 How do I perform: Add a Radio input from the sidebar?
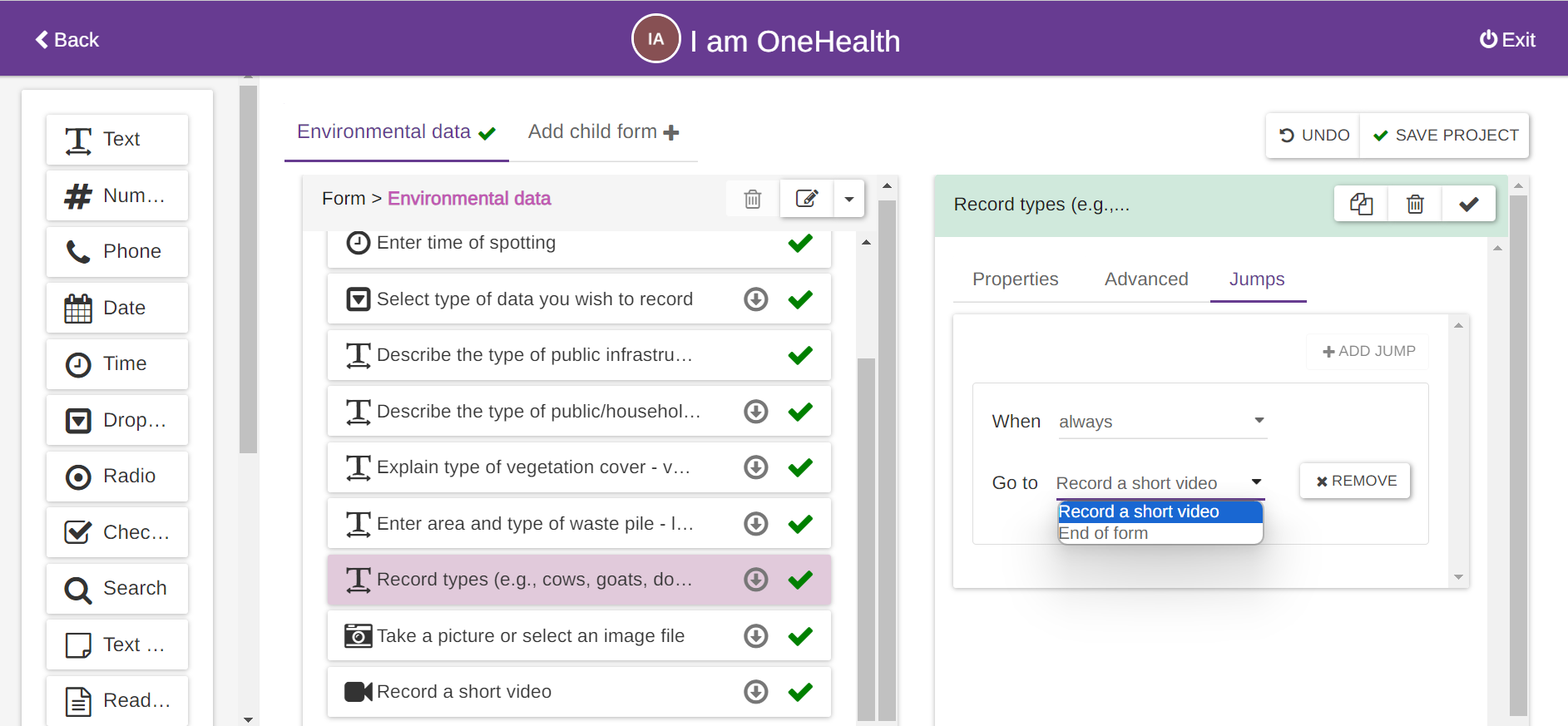point(117,477)
